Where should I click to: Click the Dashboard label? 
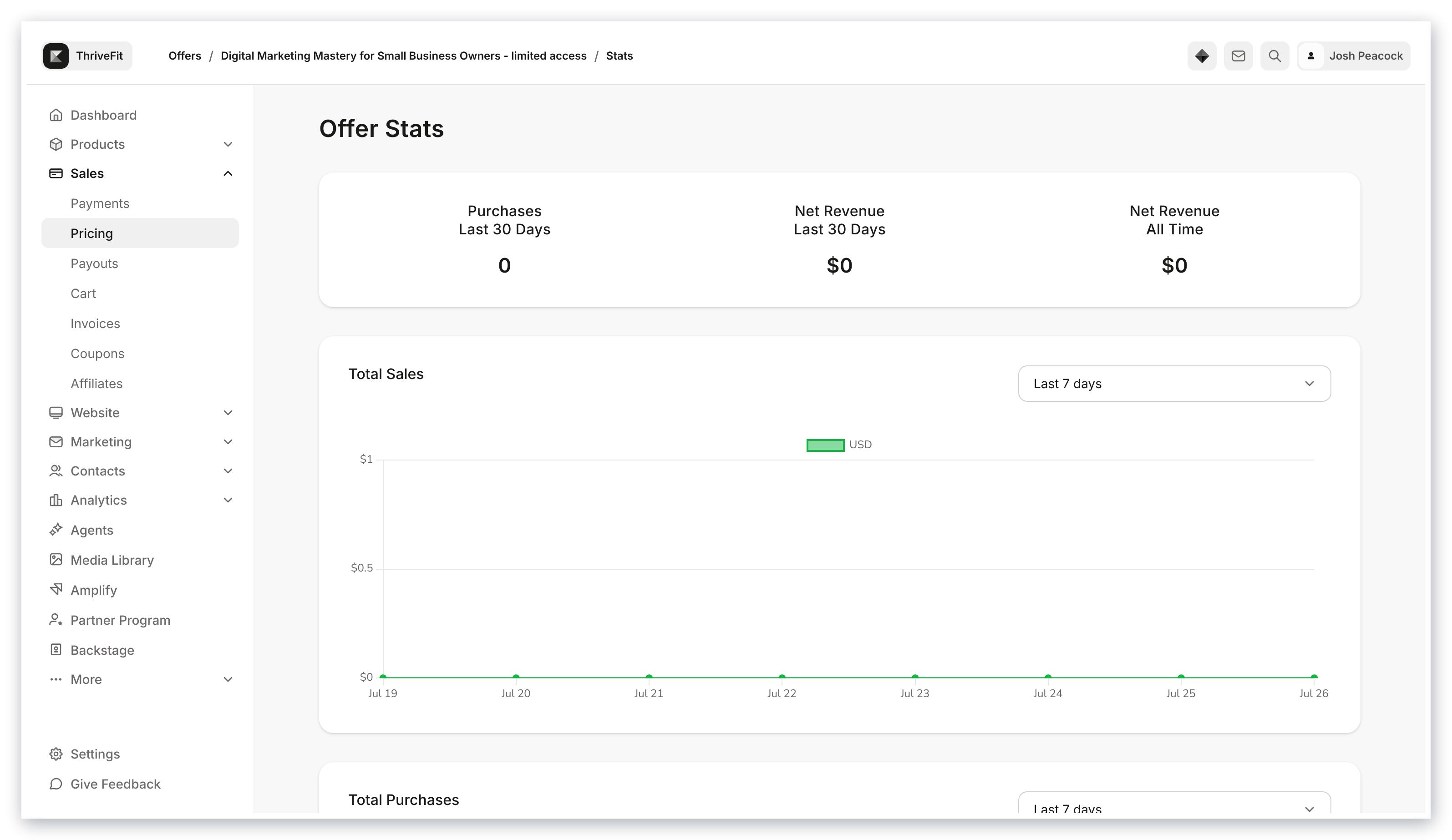(x=104, y=115)
